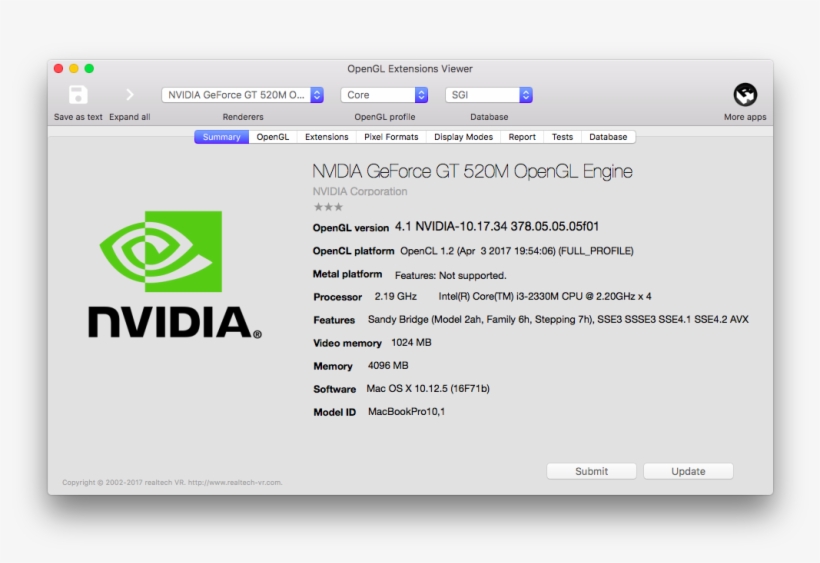
Task: Click the OpenGL Extensions Viewer window title
Action: point(410,68)
